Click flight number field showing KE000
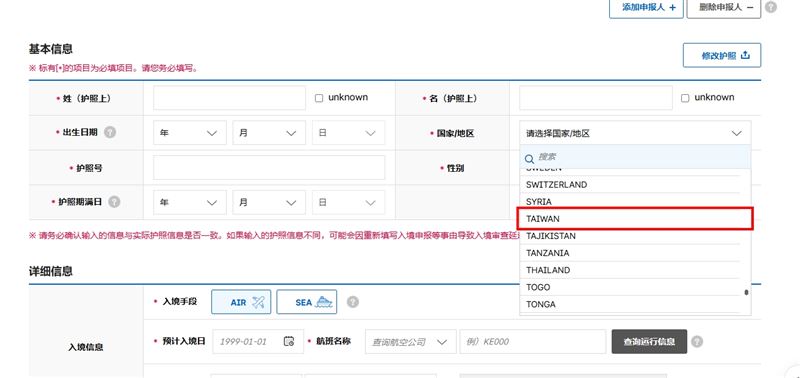The height and width of the screenshot is (378, 800). pyautogui.click(x=533, y=342)
